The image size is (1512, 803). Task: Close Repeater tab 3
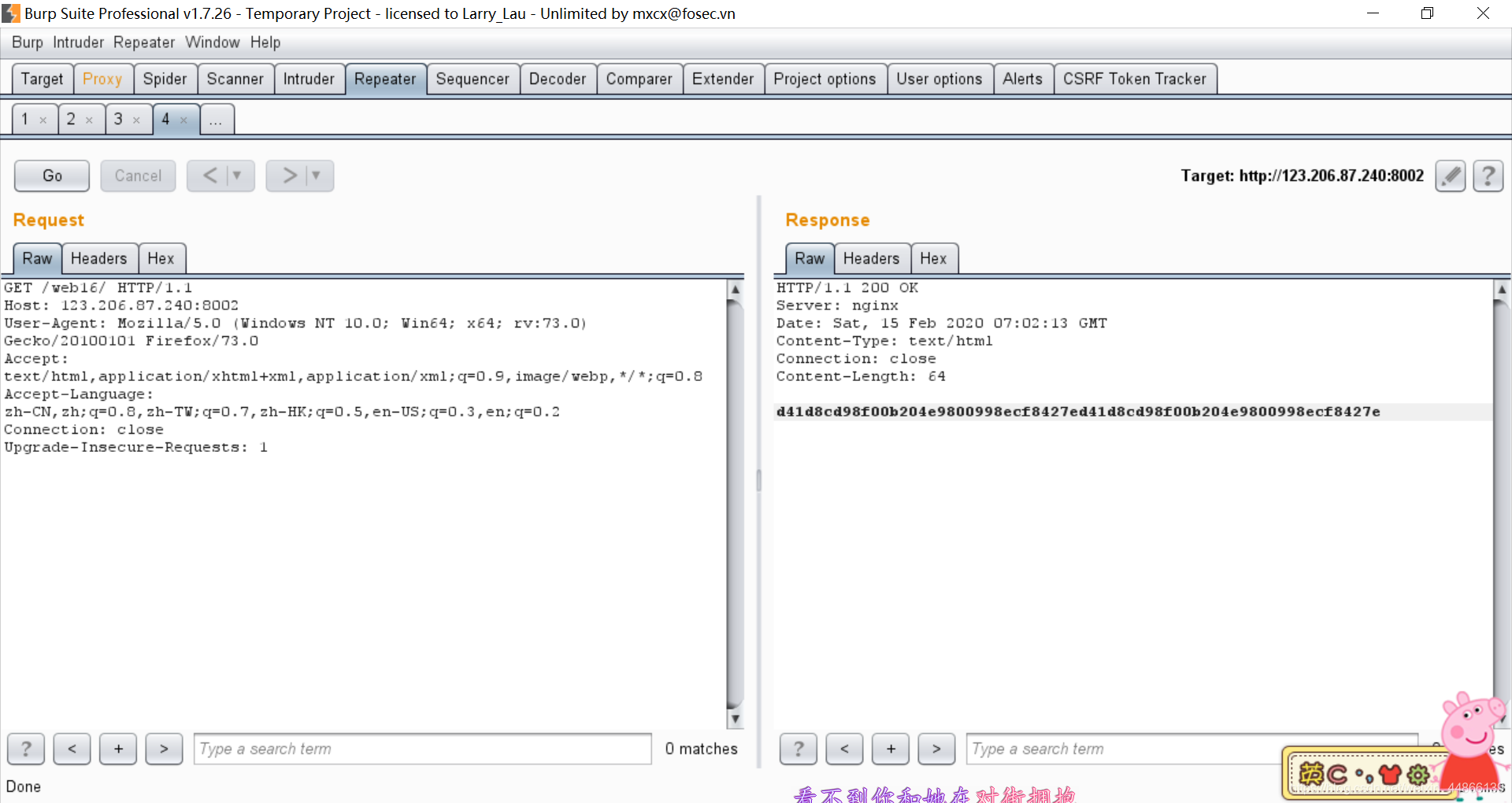coord(136,120)
